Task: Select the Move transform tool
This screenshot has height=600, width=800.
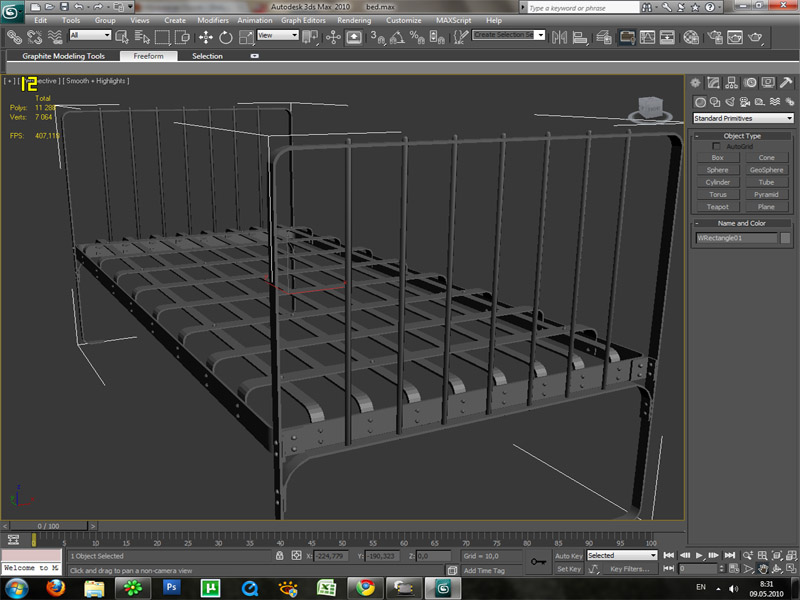Action: (206, 37)
